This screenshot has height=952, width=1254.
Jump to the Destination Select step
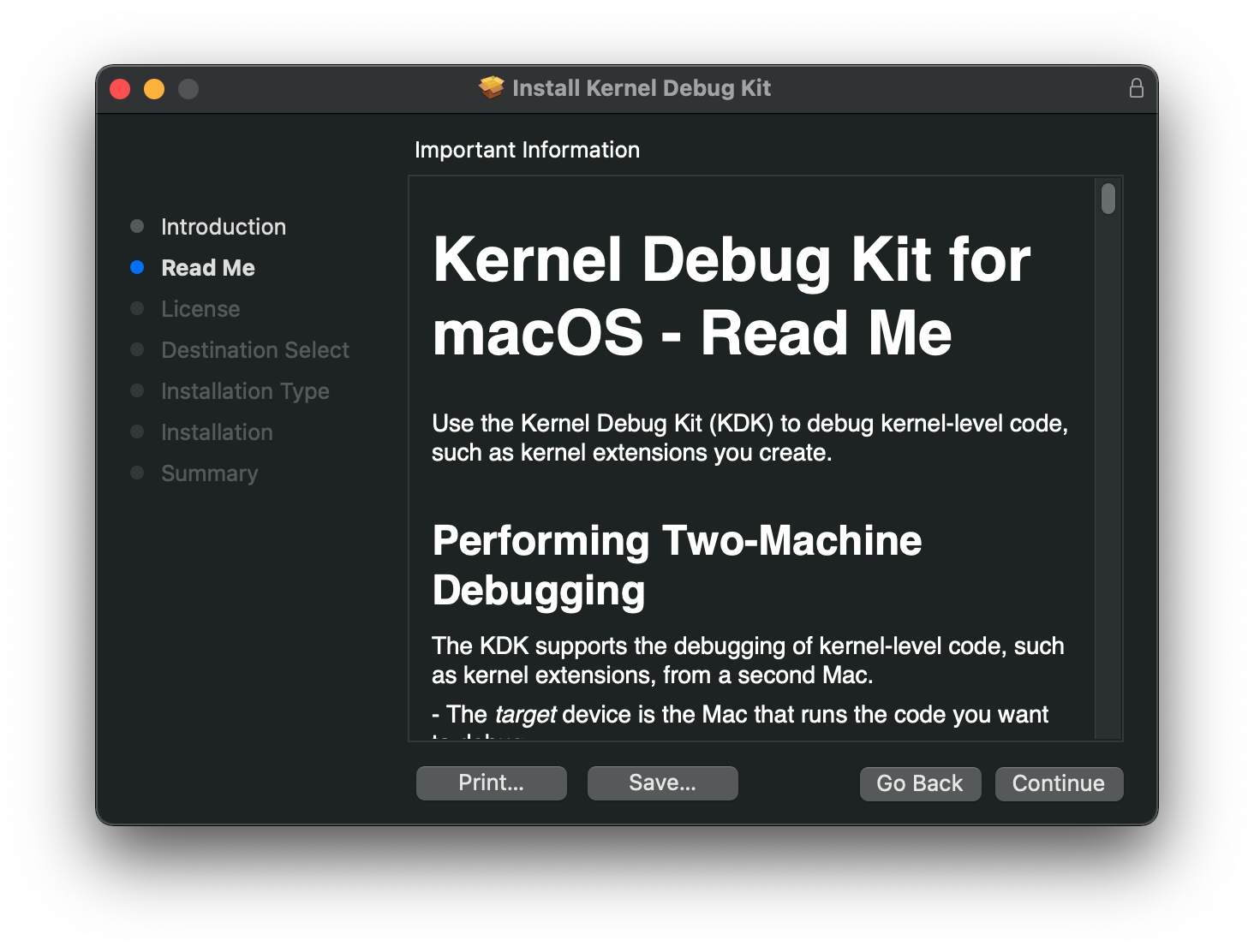point(255,350)
